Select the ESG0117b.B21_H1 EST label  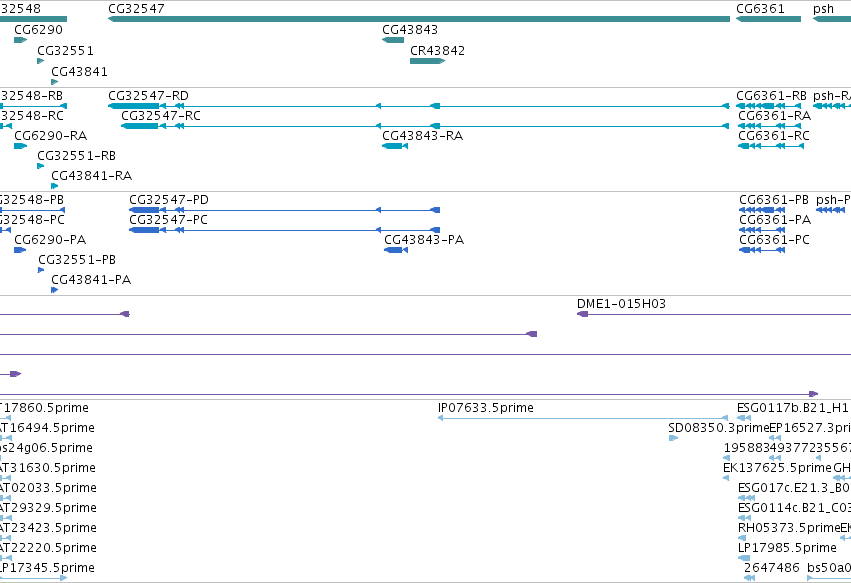pyautogui.click(x=792, y=408)
